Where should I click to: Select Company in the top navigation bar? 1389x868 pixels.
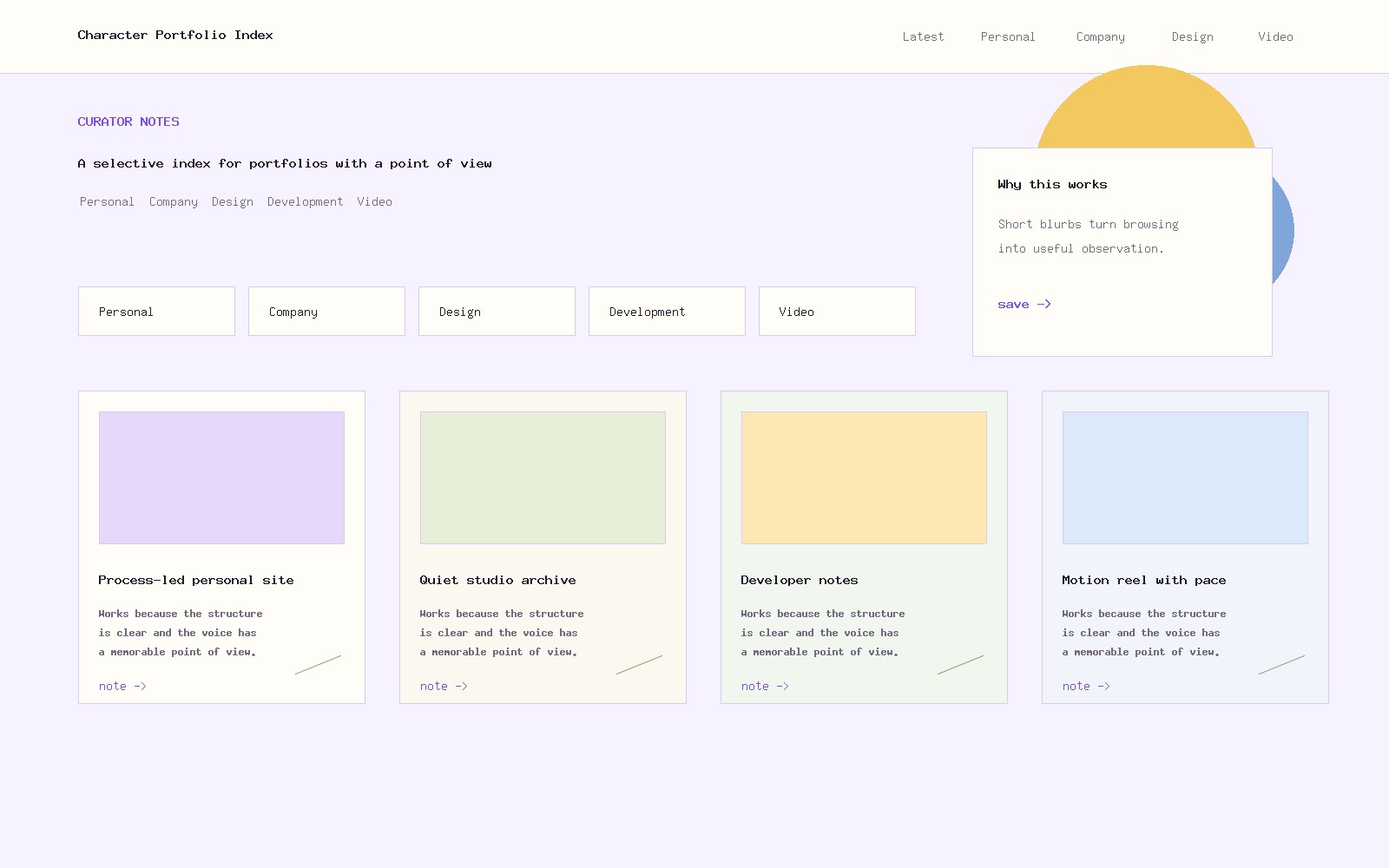point(1101,36)
